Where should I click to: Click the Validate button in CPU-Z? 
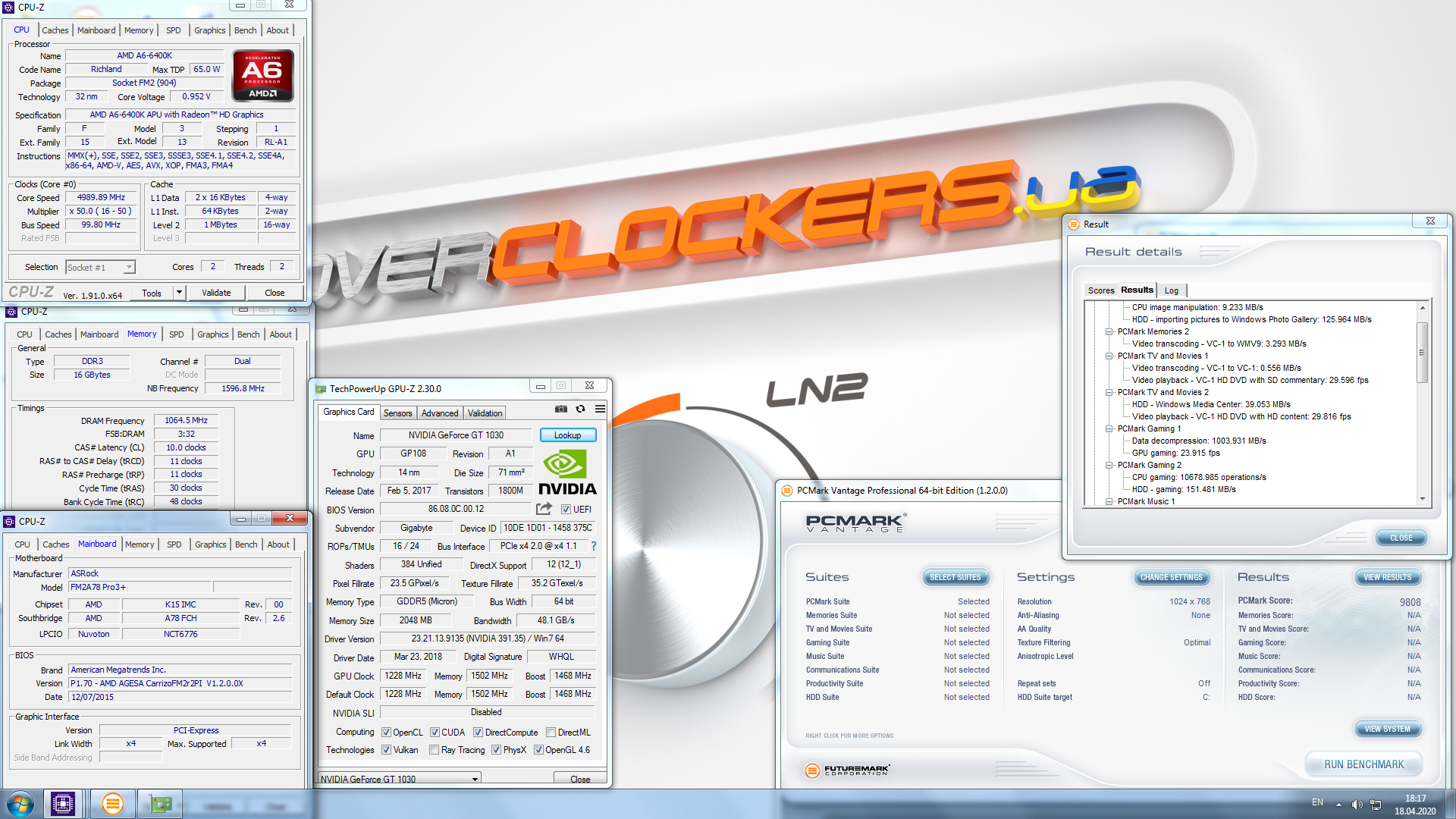pyautogui.click(x=216, y=293)
